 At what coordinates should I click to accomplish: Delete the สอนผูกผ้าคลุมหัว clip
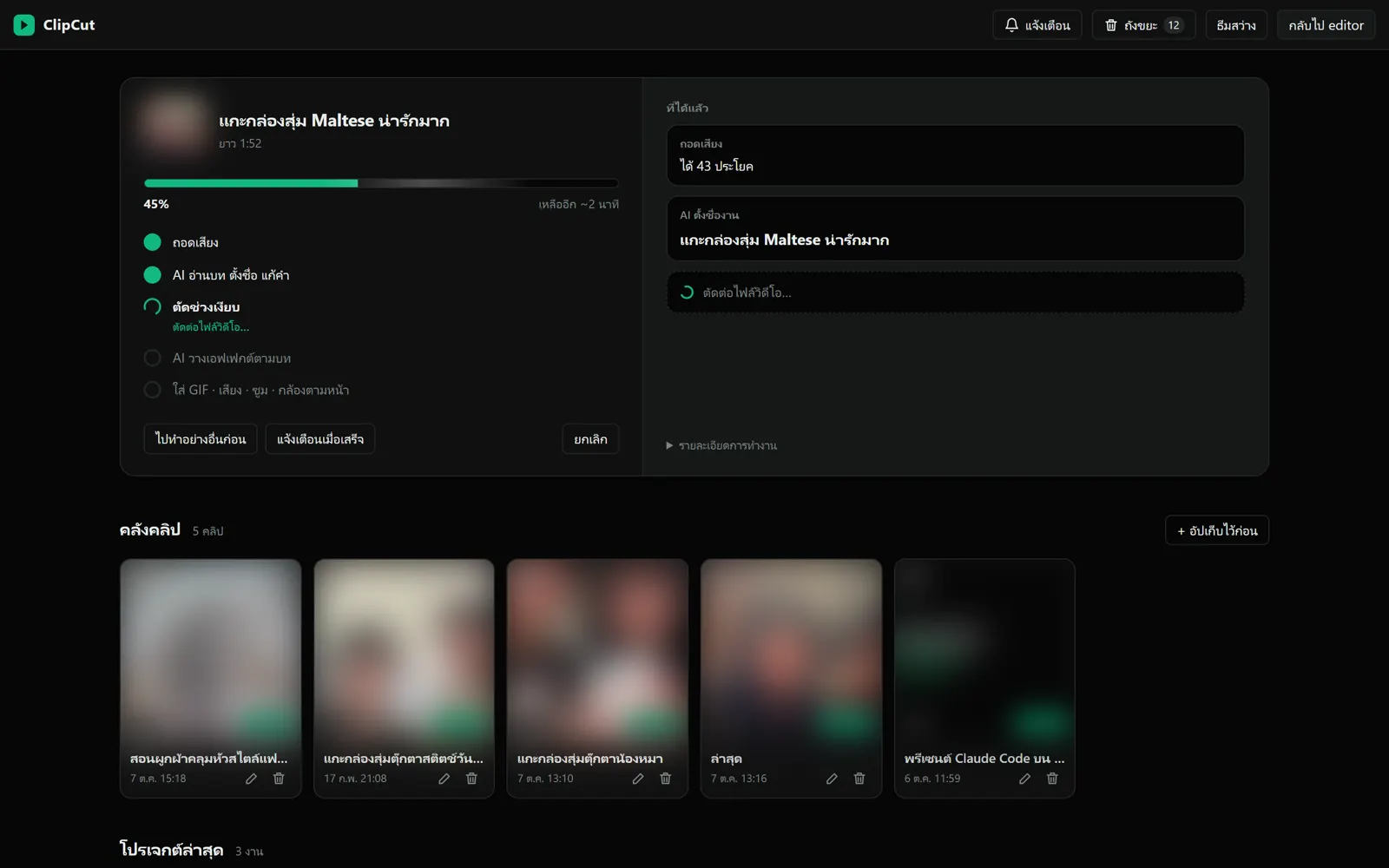coord(279,779)
